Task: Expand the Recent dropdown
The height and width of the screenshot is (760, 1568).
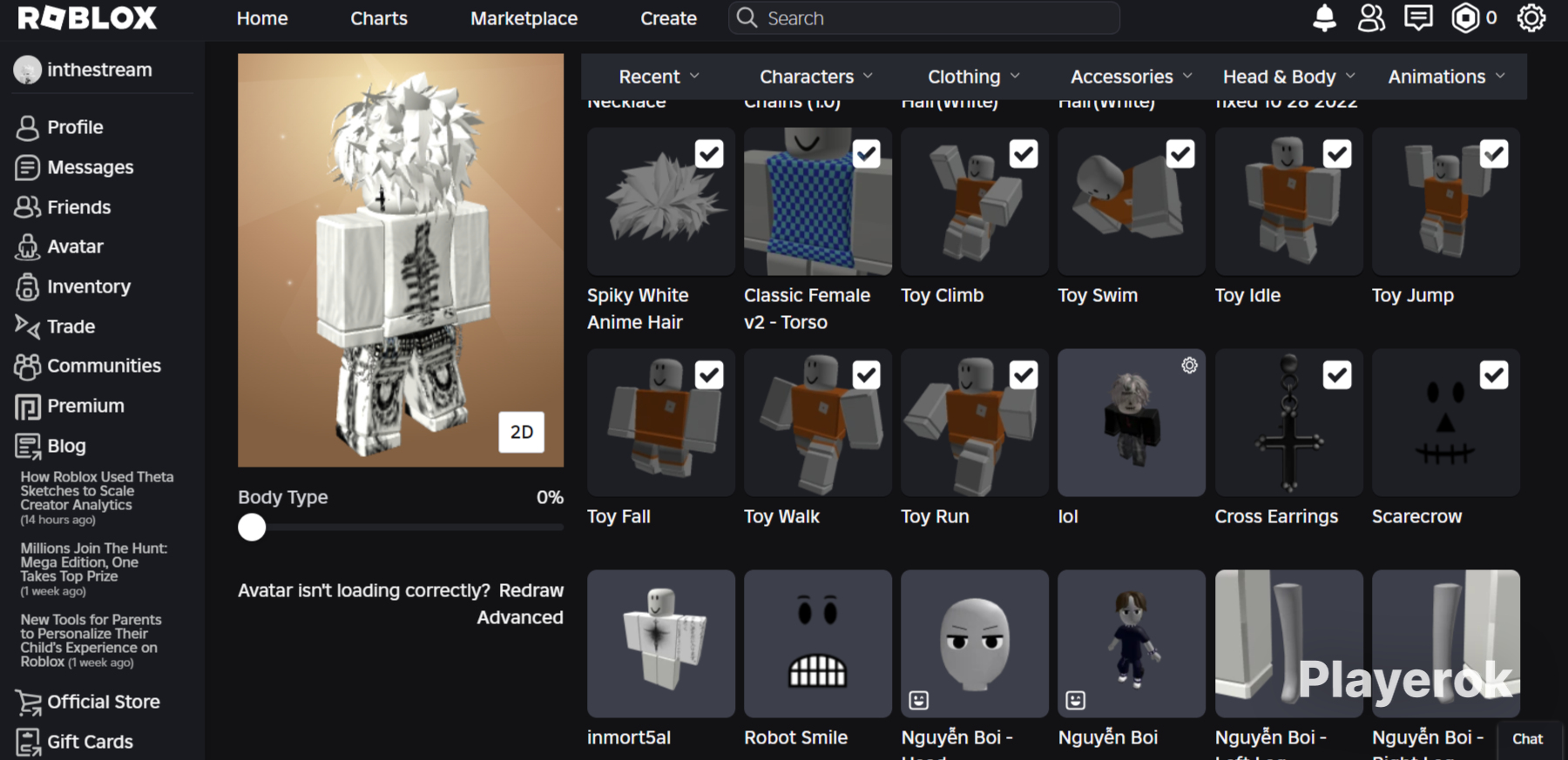Action: (x=659, y=77)
